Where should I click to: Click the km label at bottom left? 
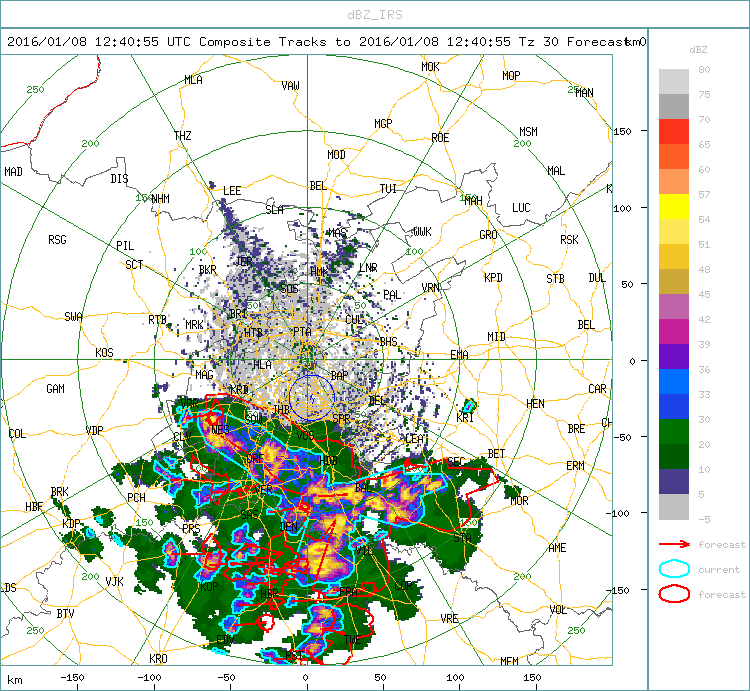coord(15,680)
